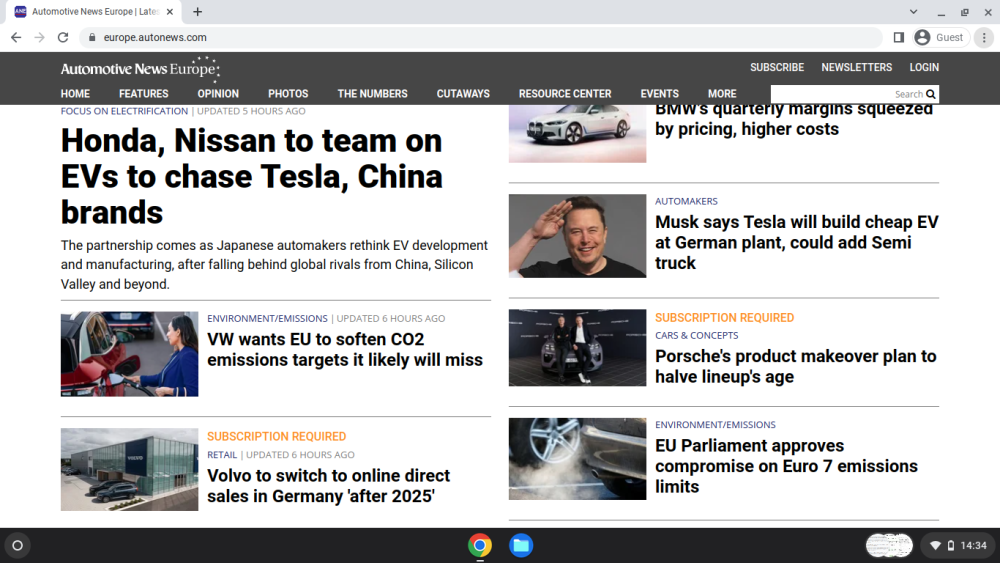Click the browser back arrow
Screen dimensions: 1000x563
pos(16,38)
